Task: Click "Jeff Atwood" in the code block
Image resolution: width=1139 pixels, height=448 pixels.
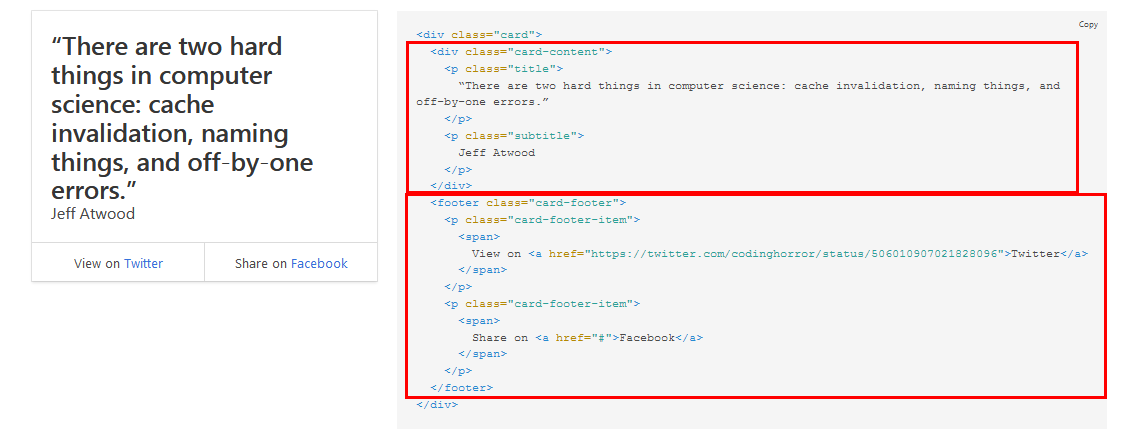Action: [x=496, y=152]
